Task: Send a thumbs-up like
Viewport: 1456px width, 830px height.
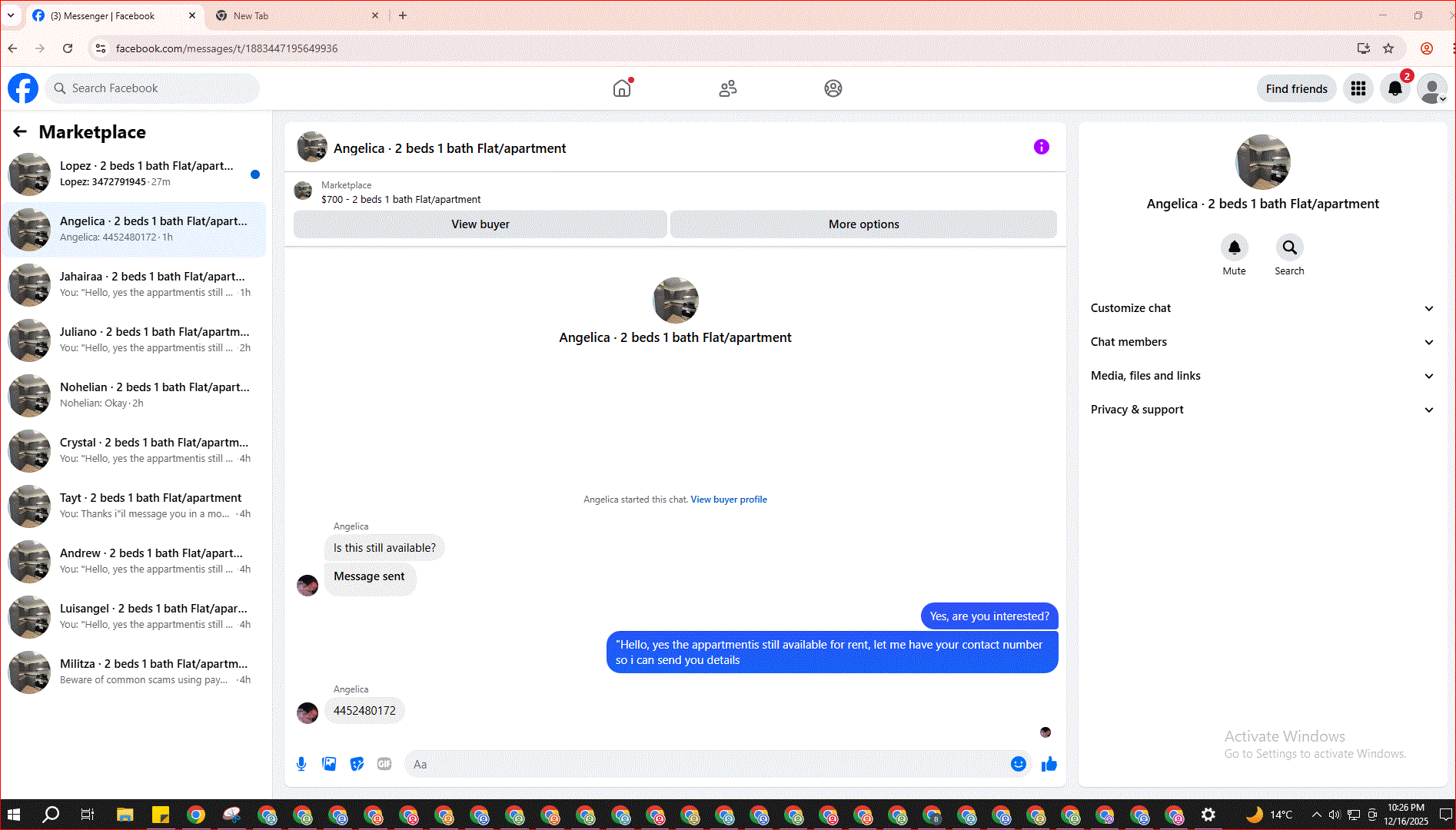Action: coord(1049,764)
